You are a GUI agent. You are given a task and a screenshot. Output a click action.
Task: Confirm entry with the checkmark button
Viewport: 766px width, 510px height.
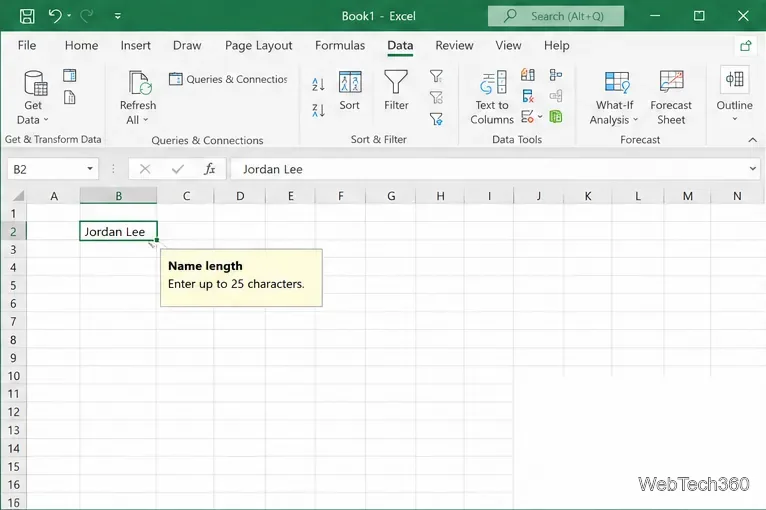178,169
